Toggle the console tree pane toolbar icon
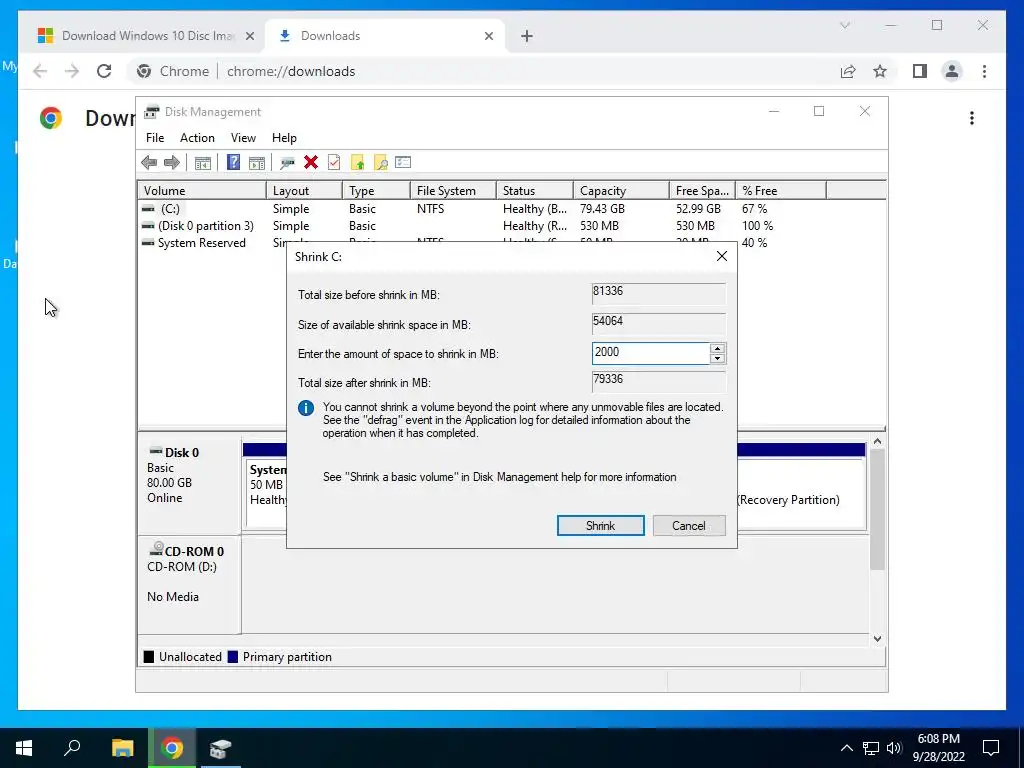1024x768 pixels. pos(202,163)
